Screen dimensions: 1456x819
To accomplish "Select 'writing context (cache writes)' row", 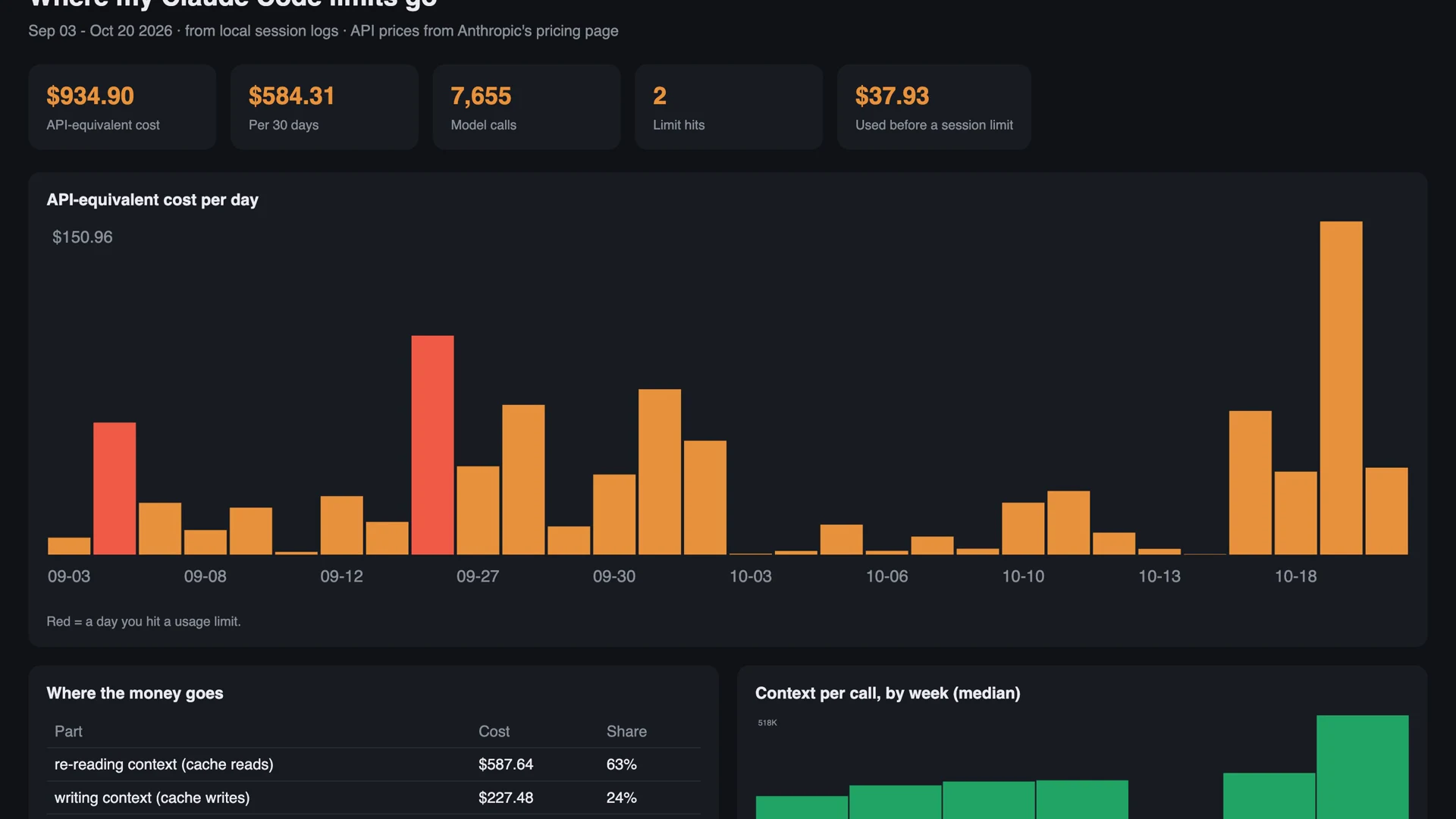I will click(x=373, y=798).
